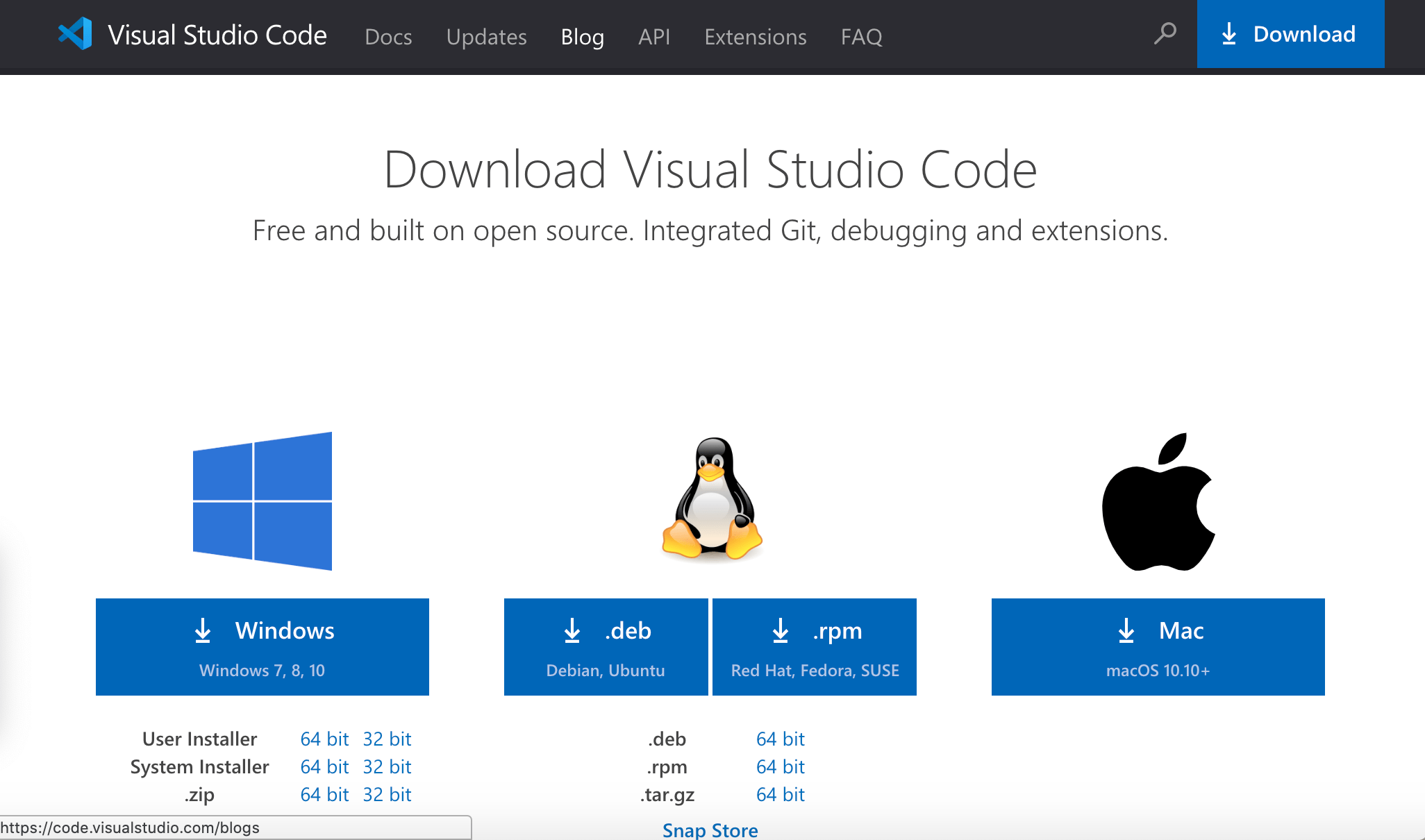Open the Extensions navigation link
This screenshot has height=840, width=1425.
click(x=756, y=36)
